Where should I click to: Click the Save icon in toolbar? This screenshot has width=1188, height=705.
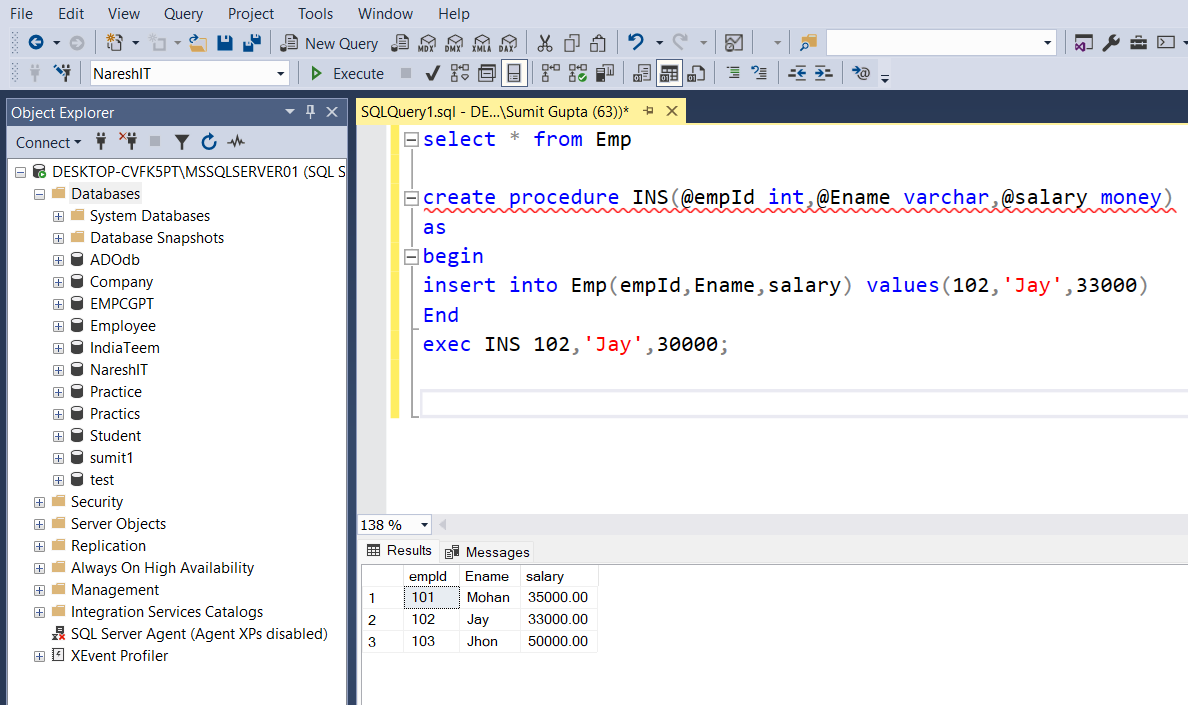coord(224,43)
